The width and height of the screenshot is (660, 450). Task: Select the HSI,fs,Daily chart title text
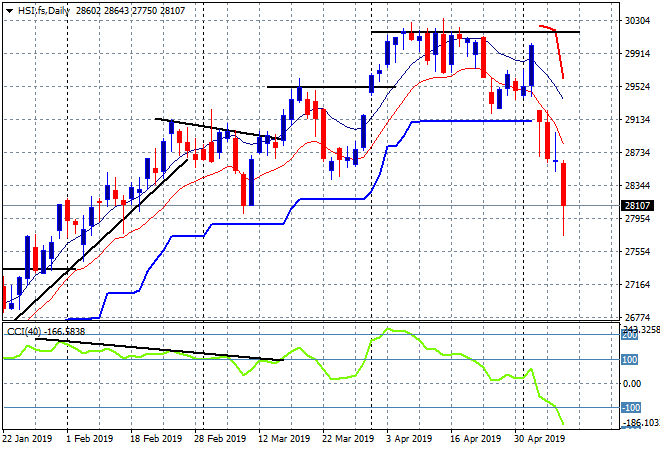(44, 11)
